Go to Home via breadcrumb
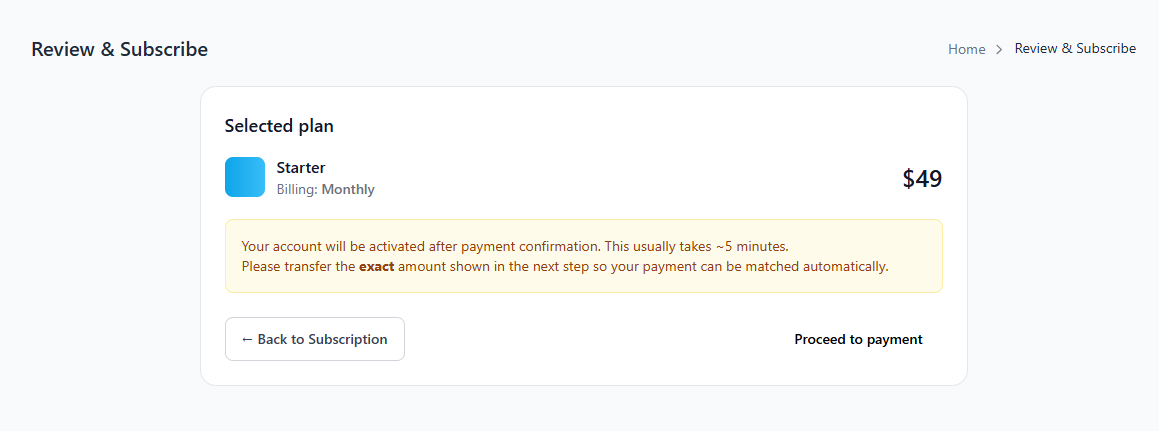Image resolution: width=1159 pixels, height=431 pixels. 966,49
